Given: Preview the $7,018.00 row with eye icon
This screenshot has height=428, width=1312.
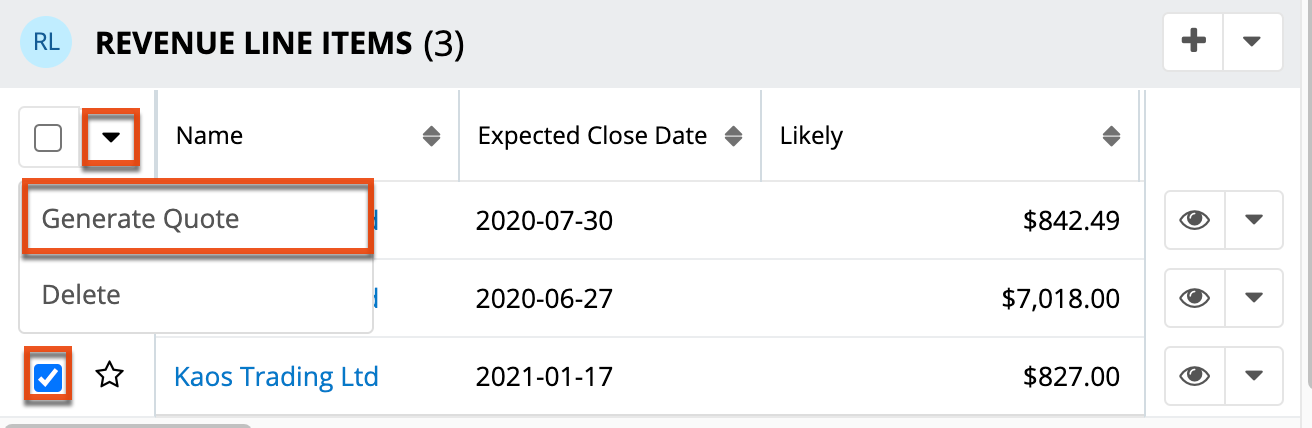Looking at the screenshot, I should pyautogui.click(x=1194, y=297).
